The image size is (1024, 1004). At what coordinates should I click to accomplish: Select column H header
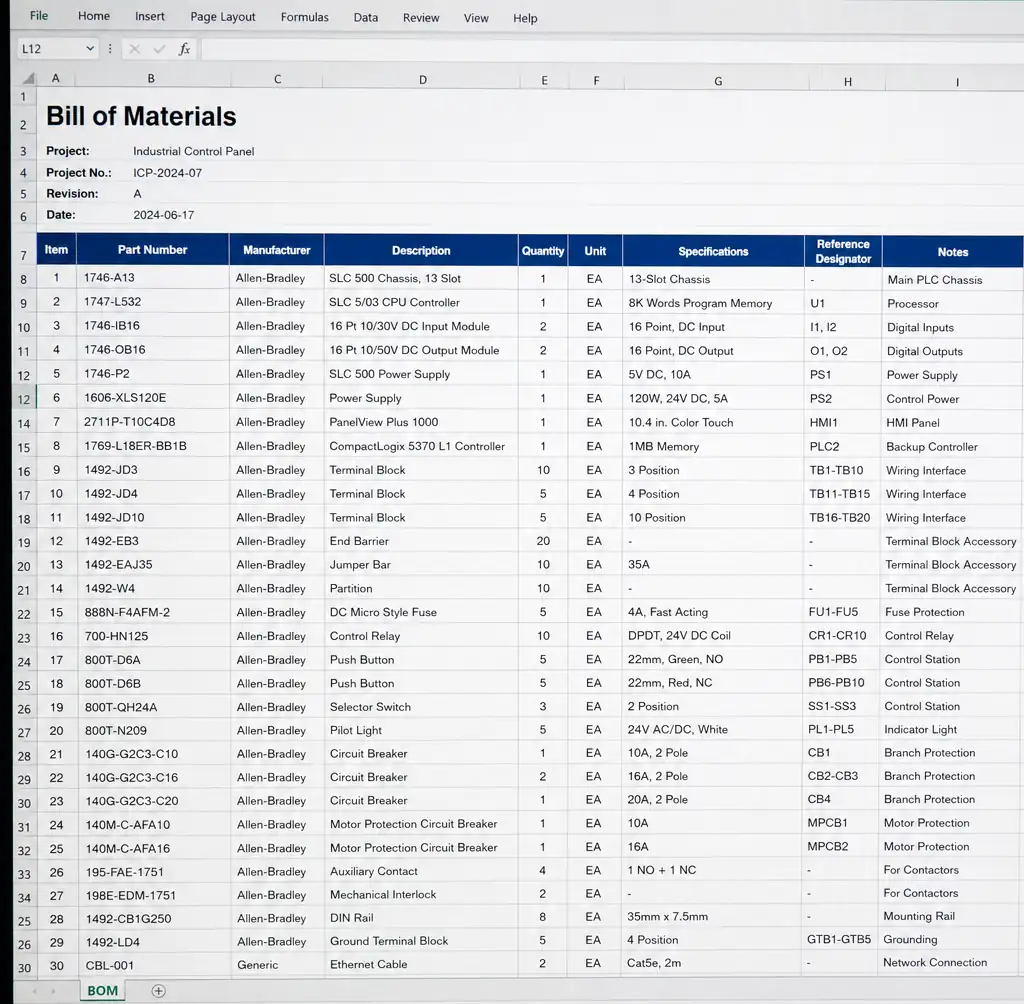[x=847, y=82]
